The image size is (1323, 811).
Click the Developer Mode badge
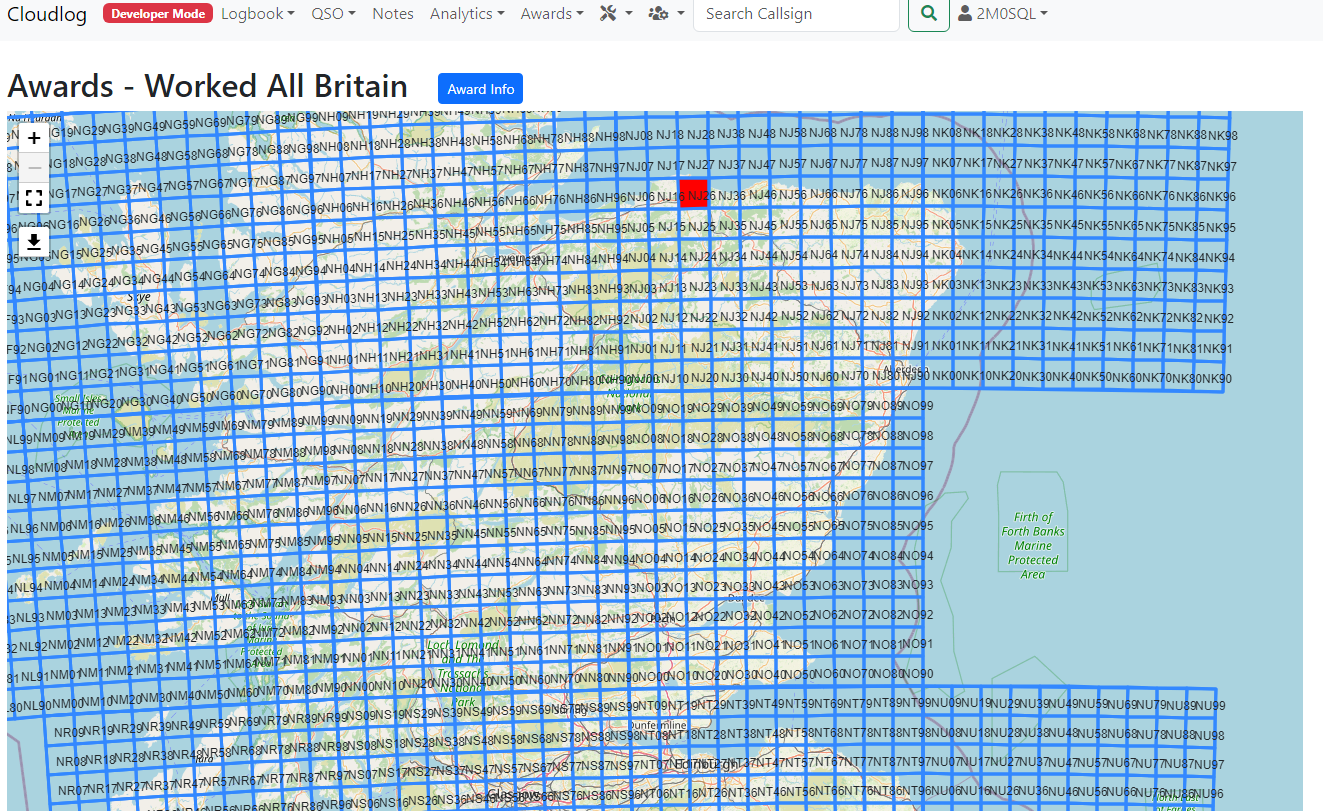(158, 14)
